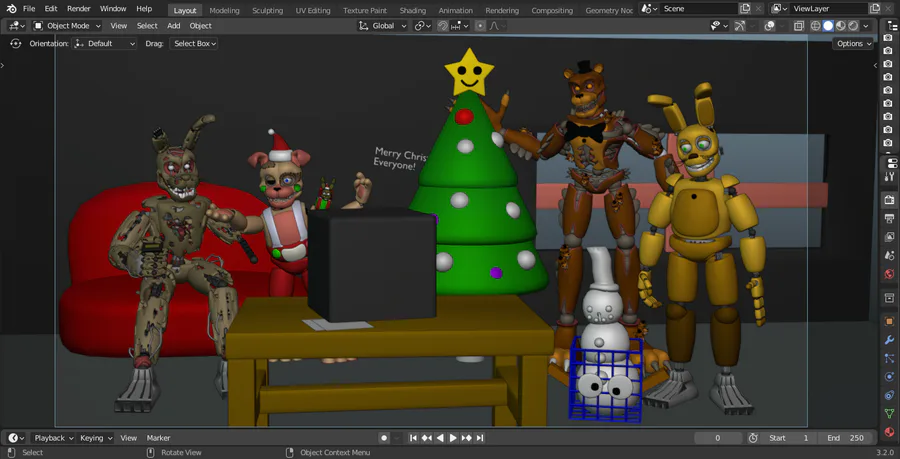Open the viewport Select menu

click(147, 26)
